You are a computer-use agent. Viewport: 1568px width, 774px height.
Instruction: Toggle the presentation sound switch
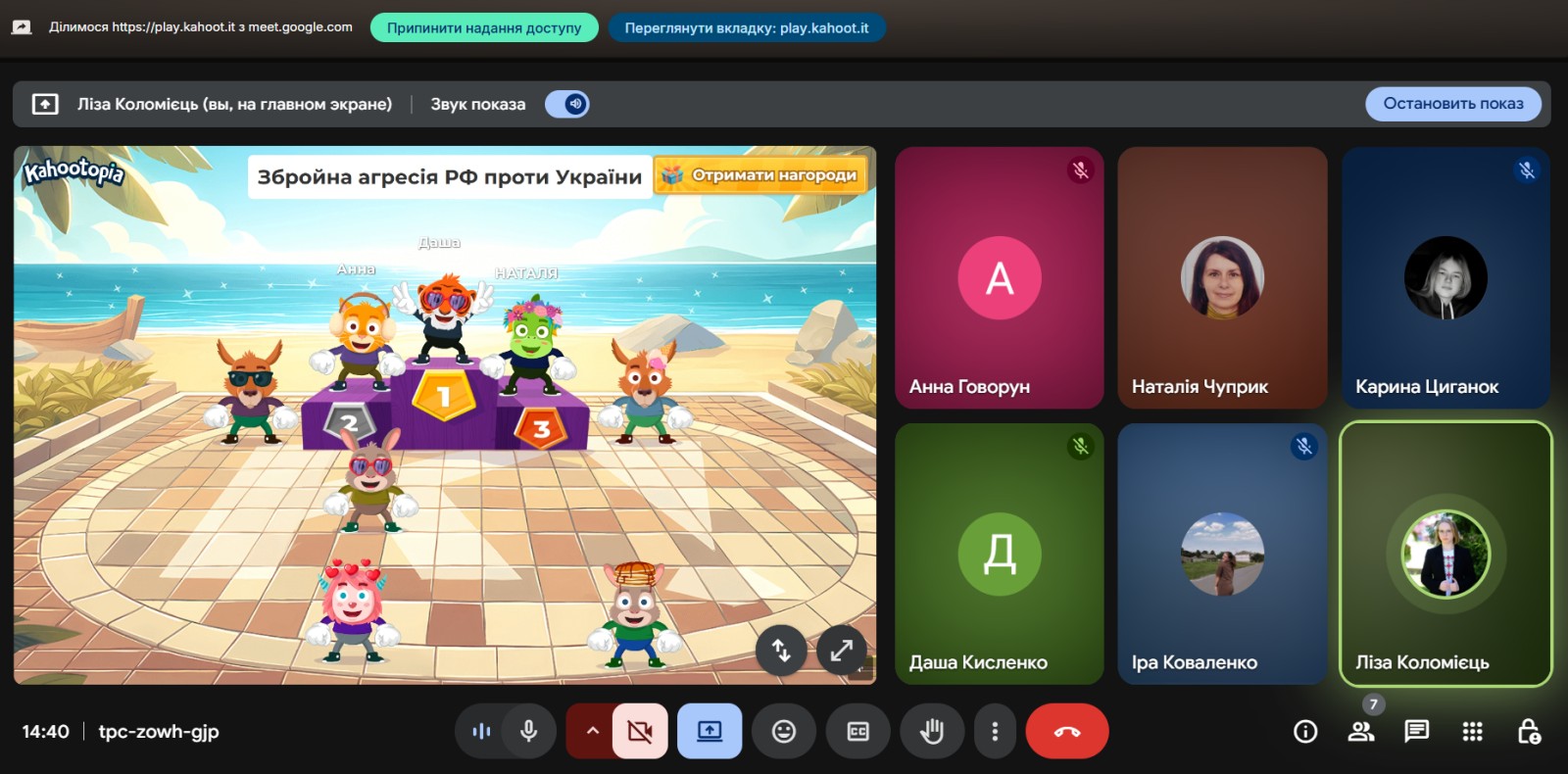coord(567,104)
